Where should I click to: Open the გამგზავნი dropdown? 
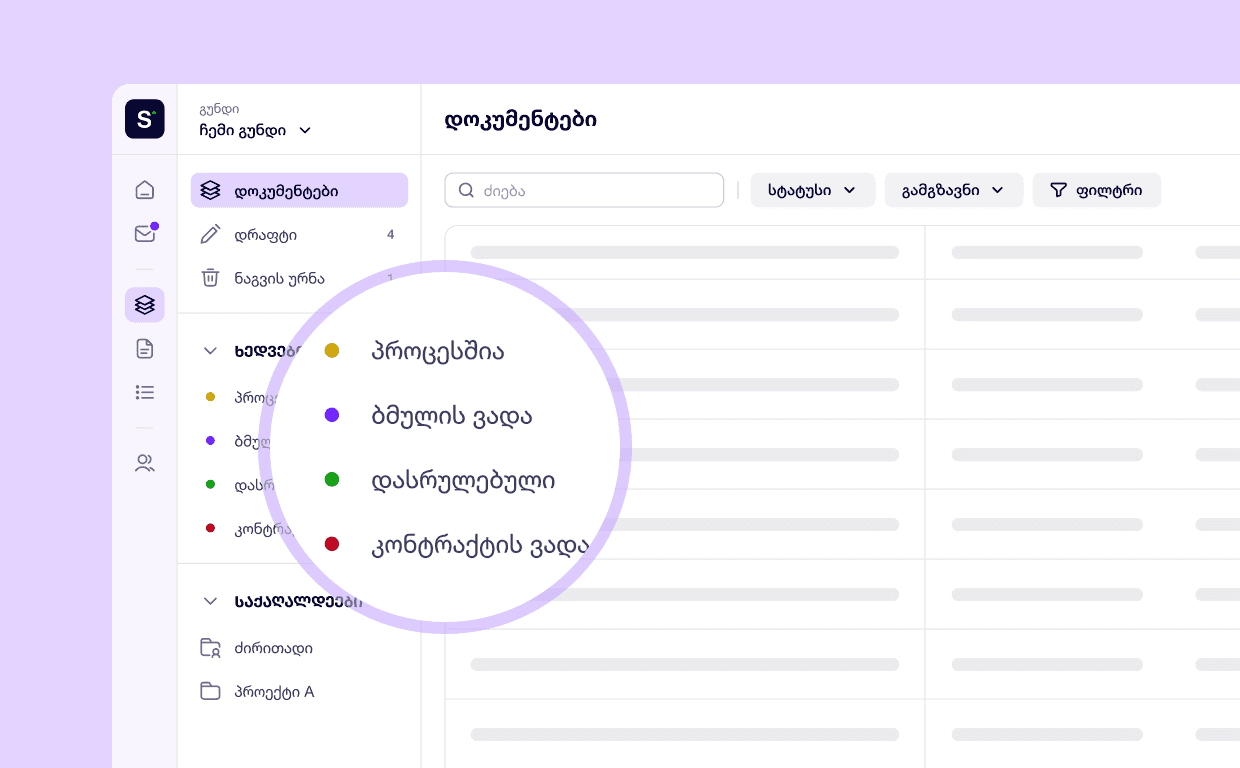click(954, 190)
